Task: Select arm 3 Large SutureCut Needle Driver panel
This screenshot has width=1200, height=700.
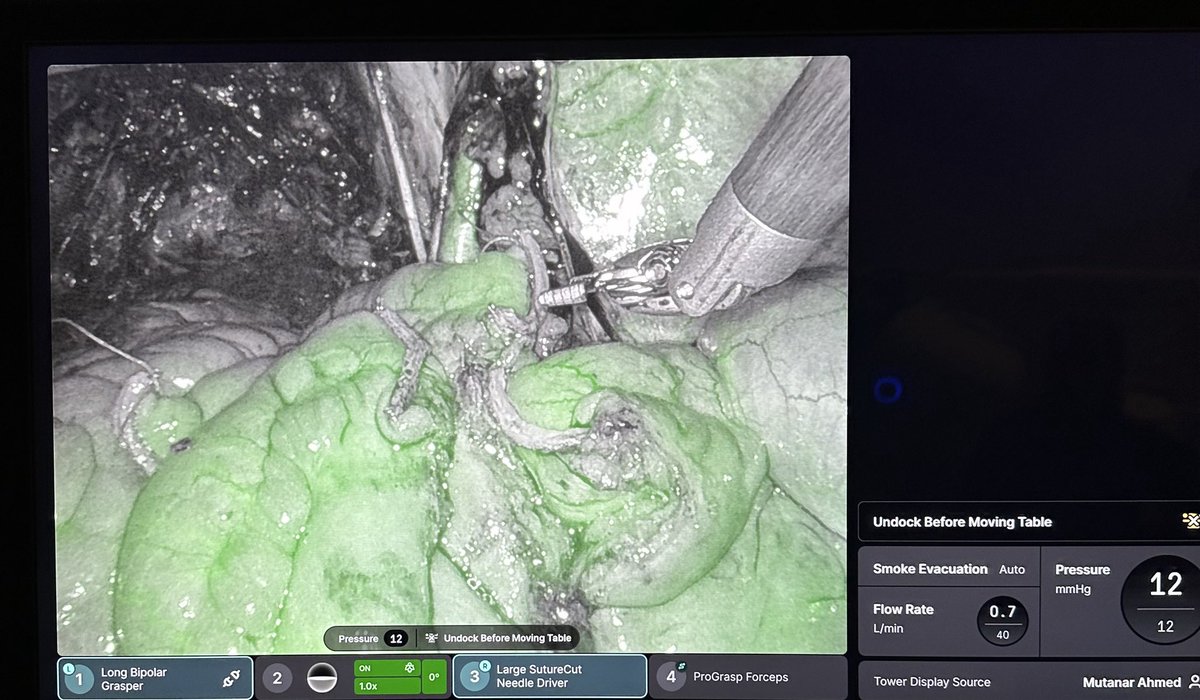Action: [550, 676]
